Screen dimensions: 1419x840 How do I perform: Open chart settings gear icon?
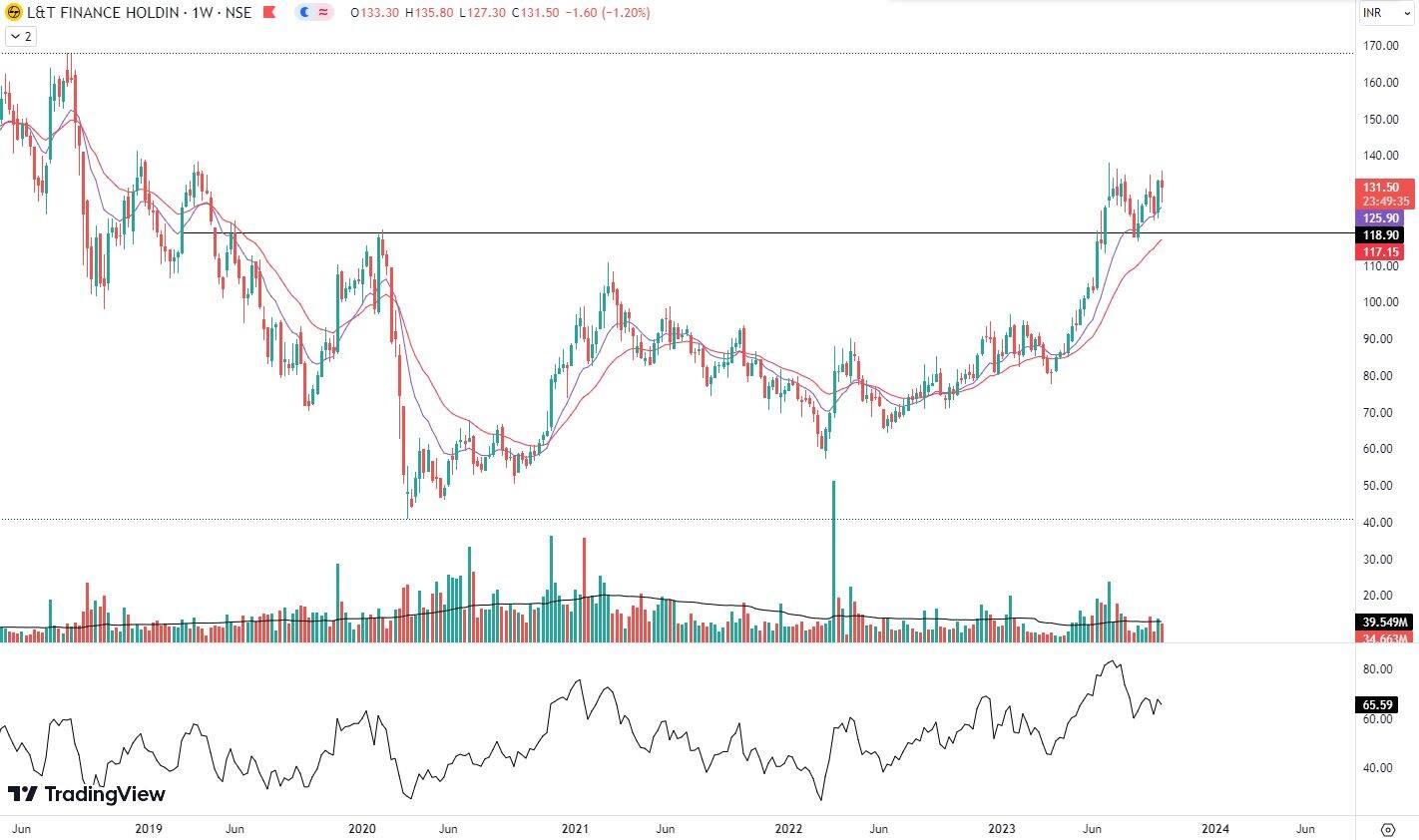click(1387, 829)
